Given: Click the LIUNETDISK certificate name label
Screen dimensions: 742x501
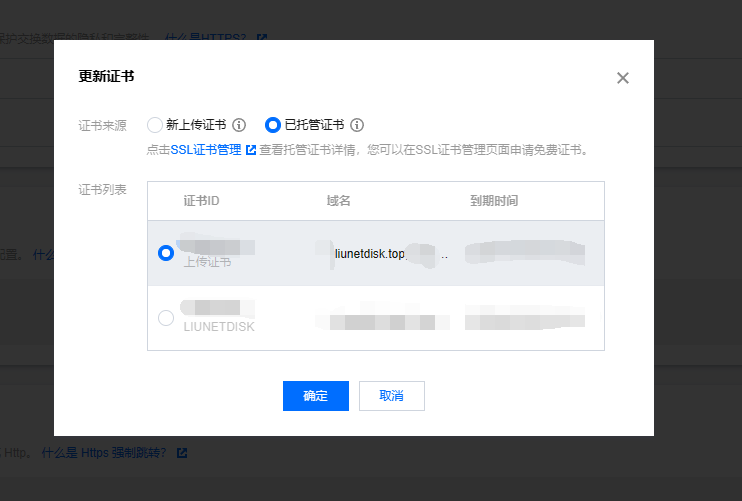Looking at the screenshot, I should pos(219,327).
